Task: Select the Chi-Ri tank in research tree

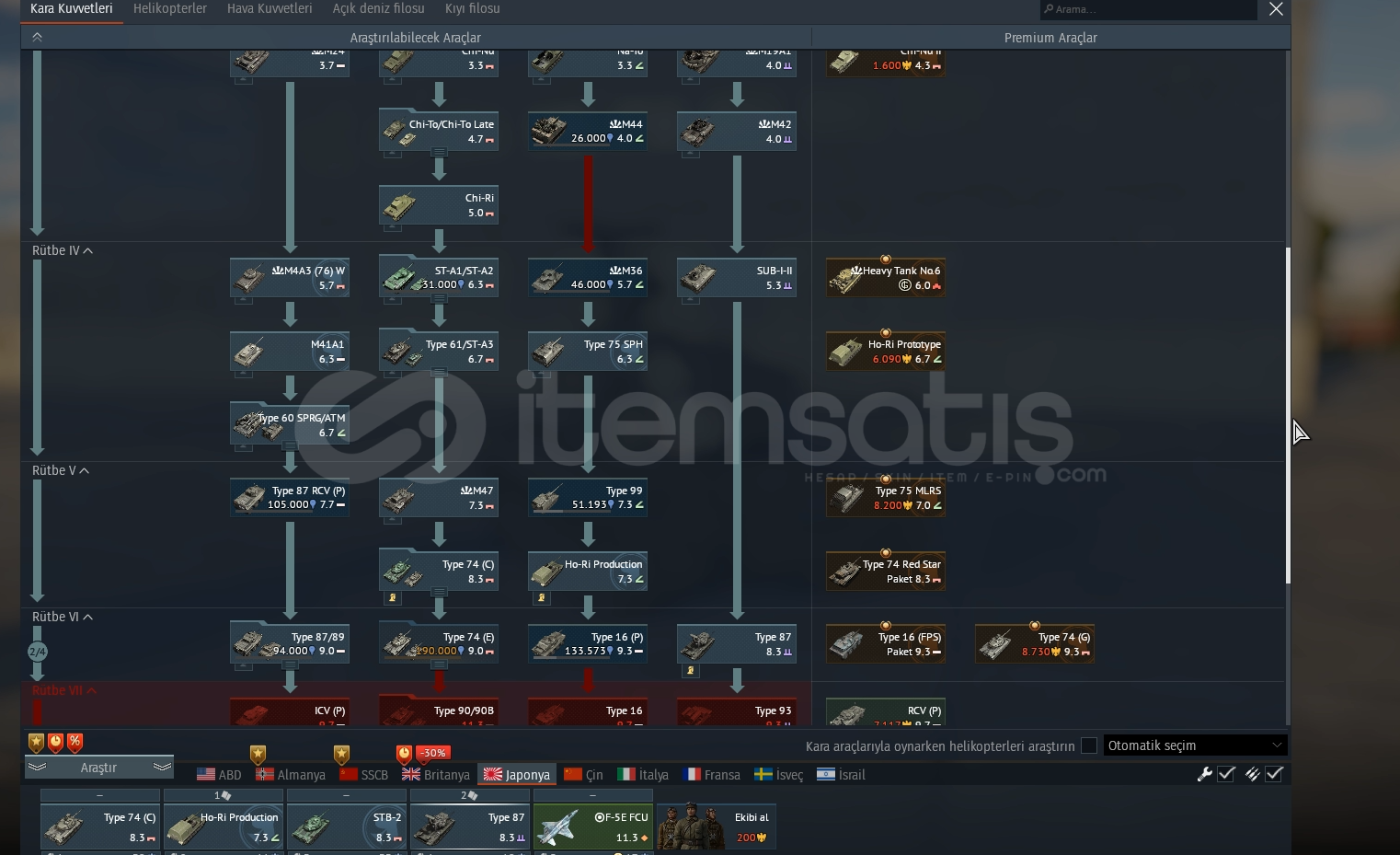Action: click(x=439, y=205)
